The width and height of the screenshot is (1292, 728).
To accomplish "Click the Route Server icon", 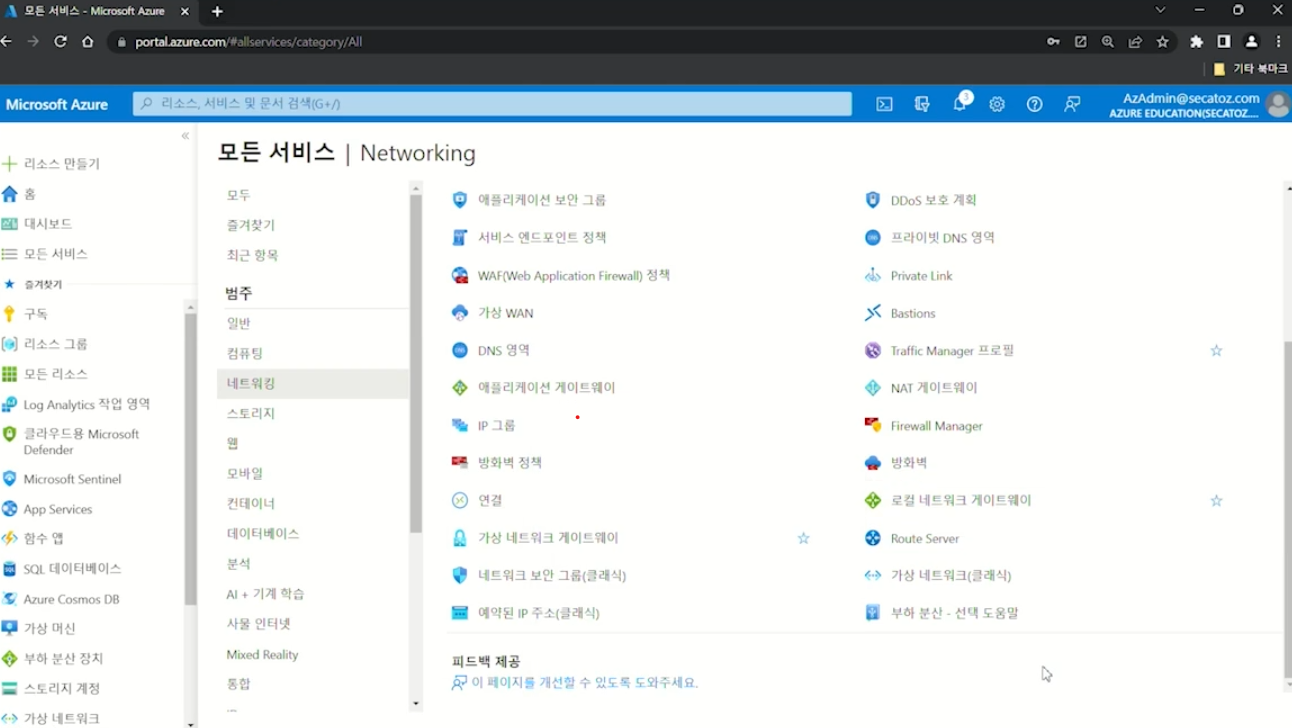I will 873,538.
